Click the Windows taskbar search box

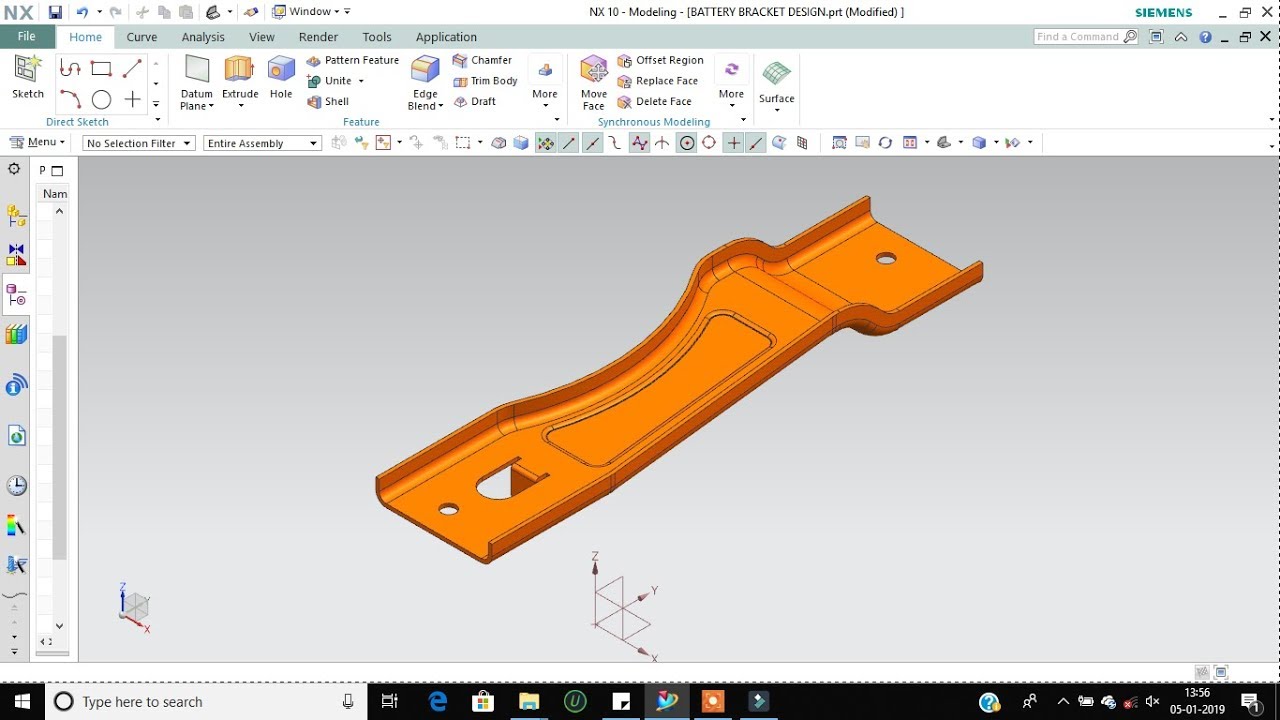[x=205, y=702]
